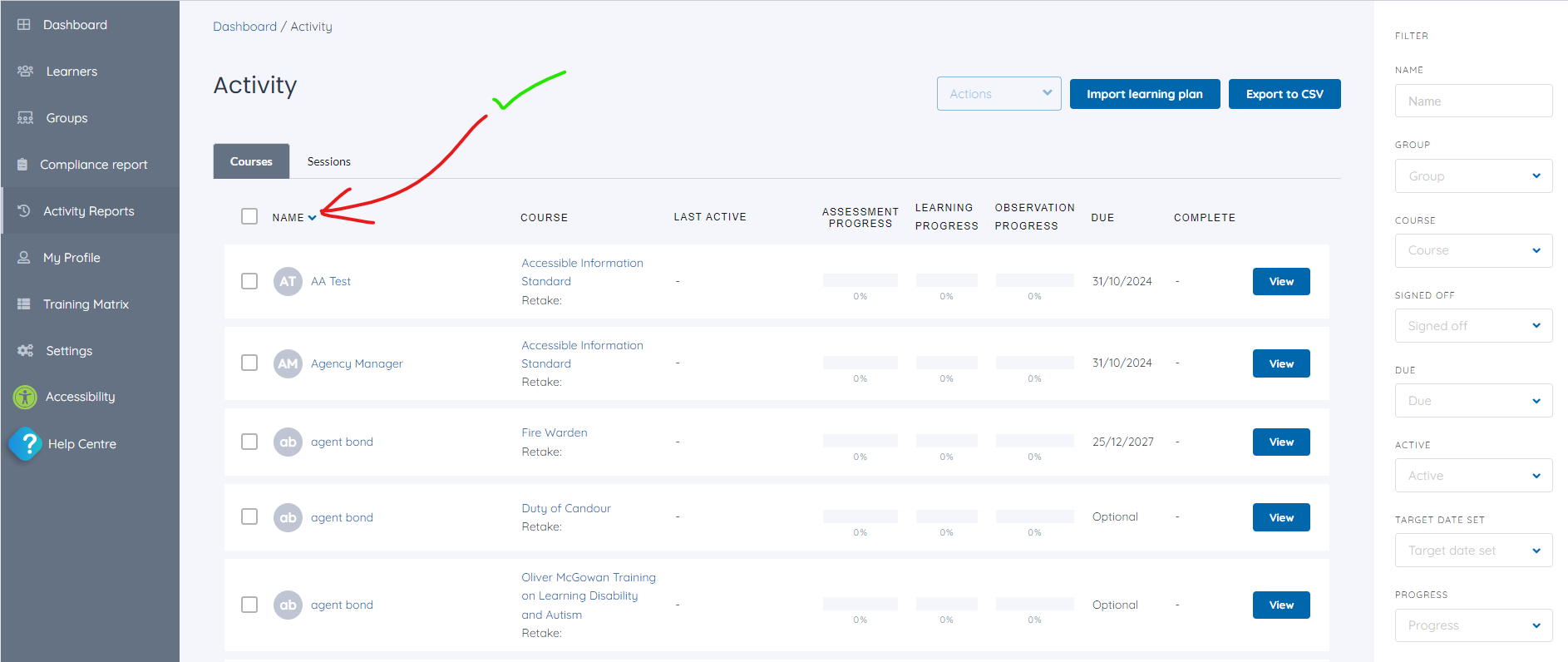
Task: Click the green Accessibility icon
Action: [x=25, y=398]
